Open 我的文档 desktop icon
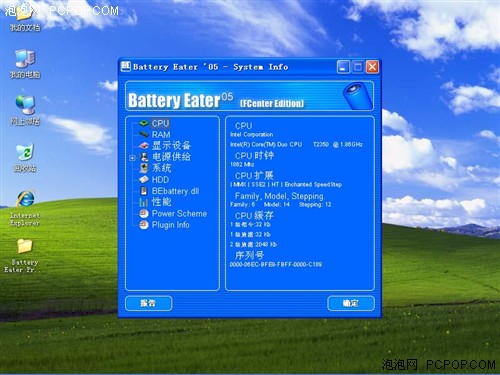Image resolution: width=500 pixels, height=375 pixels. click(x=25, y=20)
